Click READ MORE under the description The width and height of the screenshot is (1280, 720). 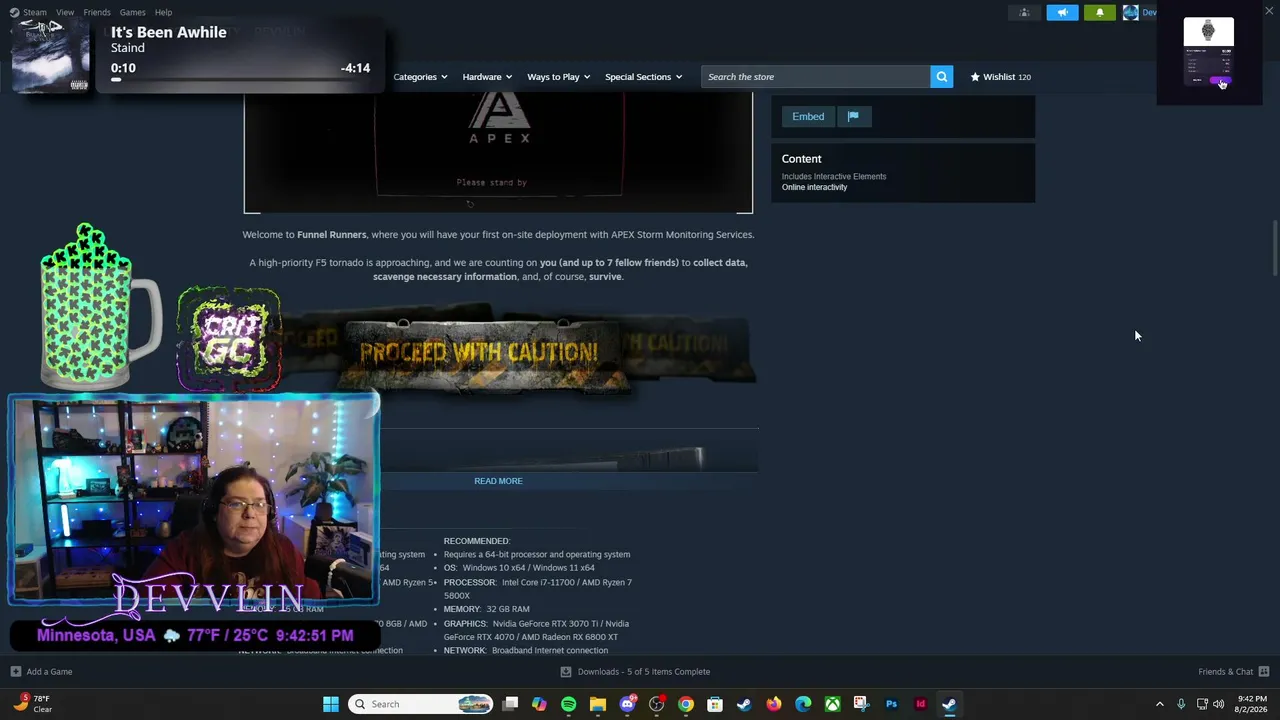[x=498, y=481]
